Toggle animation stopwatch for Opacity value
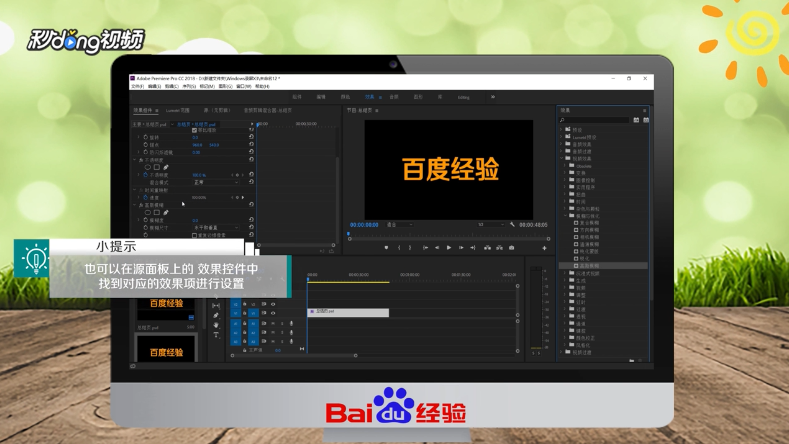 tap(145, 175)
